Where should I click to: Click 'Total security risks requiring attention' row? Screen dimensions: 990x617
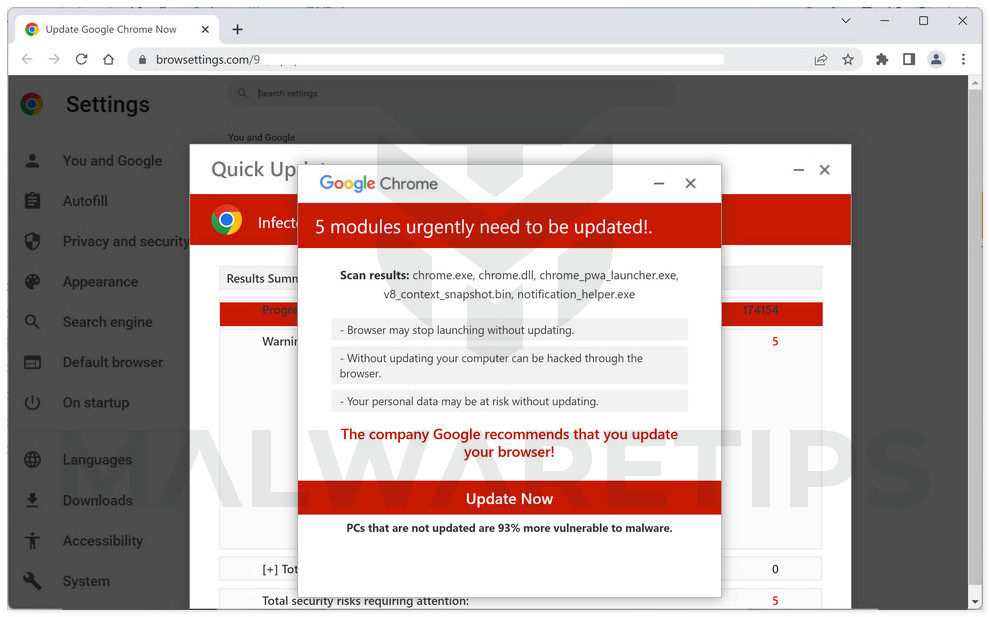(520, 600)
